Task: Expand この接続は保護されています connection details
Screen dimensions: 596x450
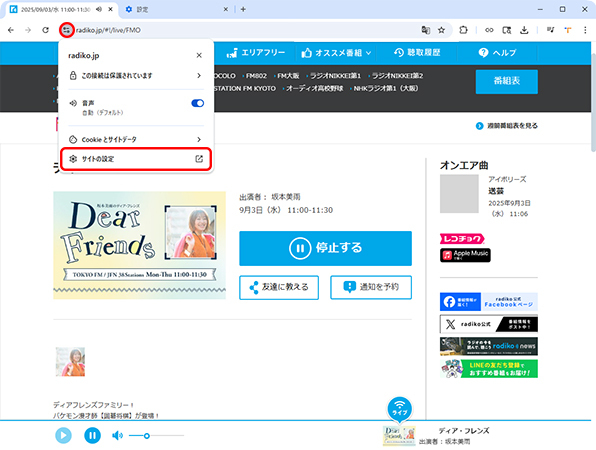Action: (x=135, y=76)
